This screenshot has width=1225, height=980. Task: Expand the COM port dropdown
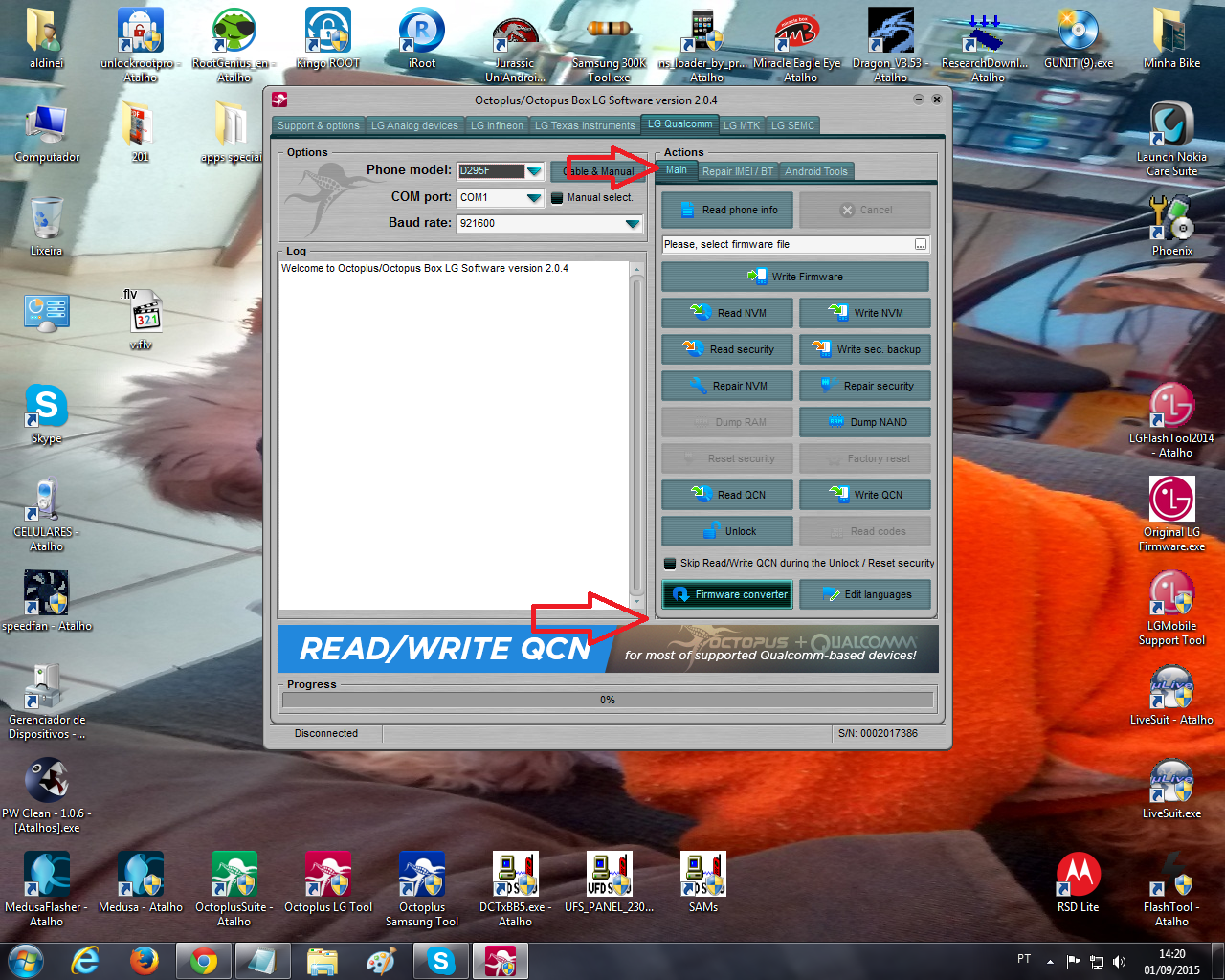pos(534,198)
